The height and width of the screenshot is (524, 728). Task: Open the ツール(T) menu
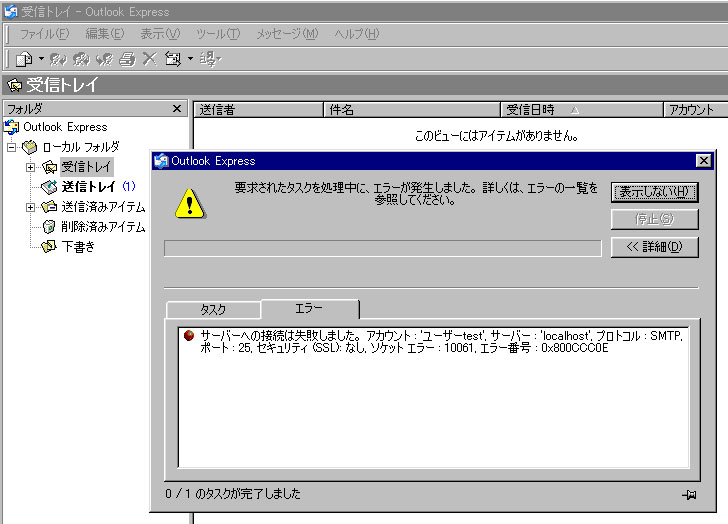click(218, 33)
